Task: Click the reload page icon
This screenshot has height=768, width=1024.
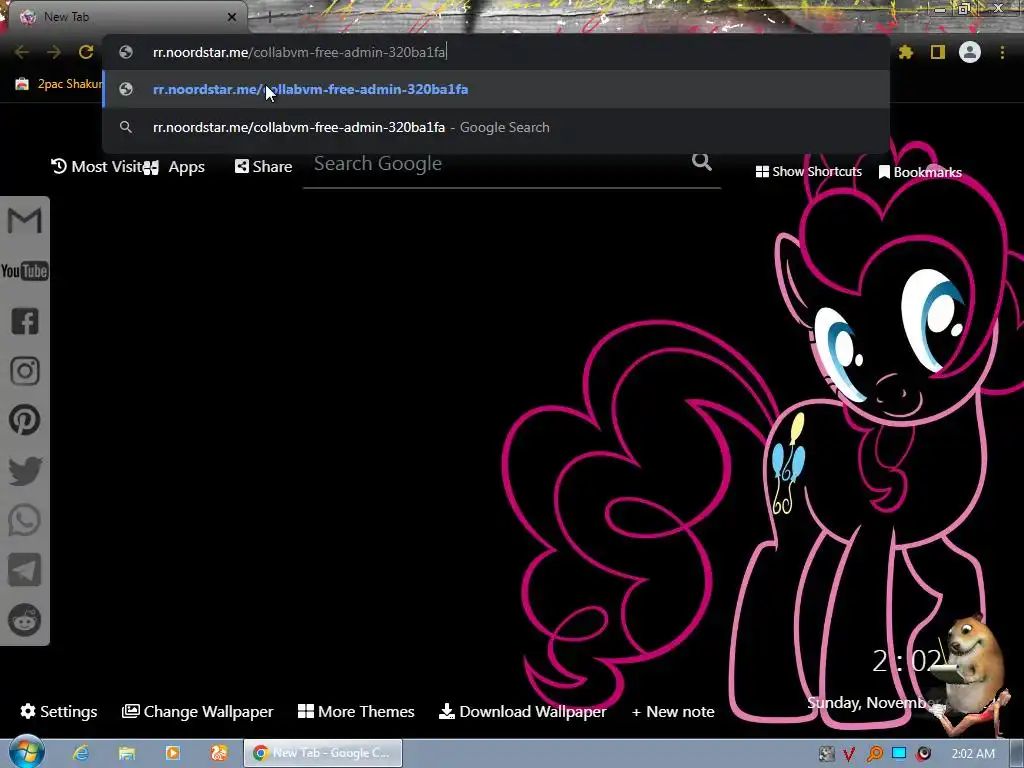Action: click(x=86, y=52)
